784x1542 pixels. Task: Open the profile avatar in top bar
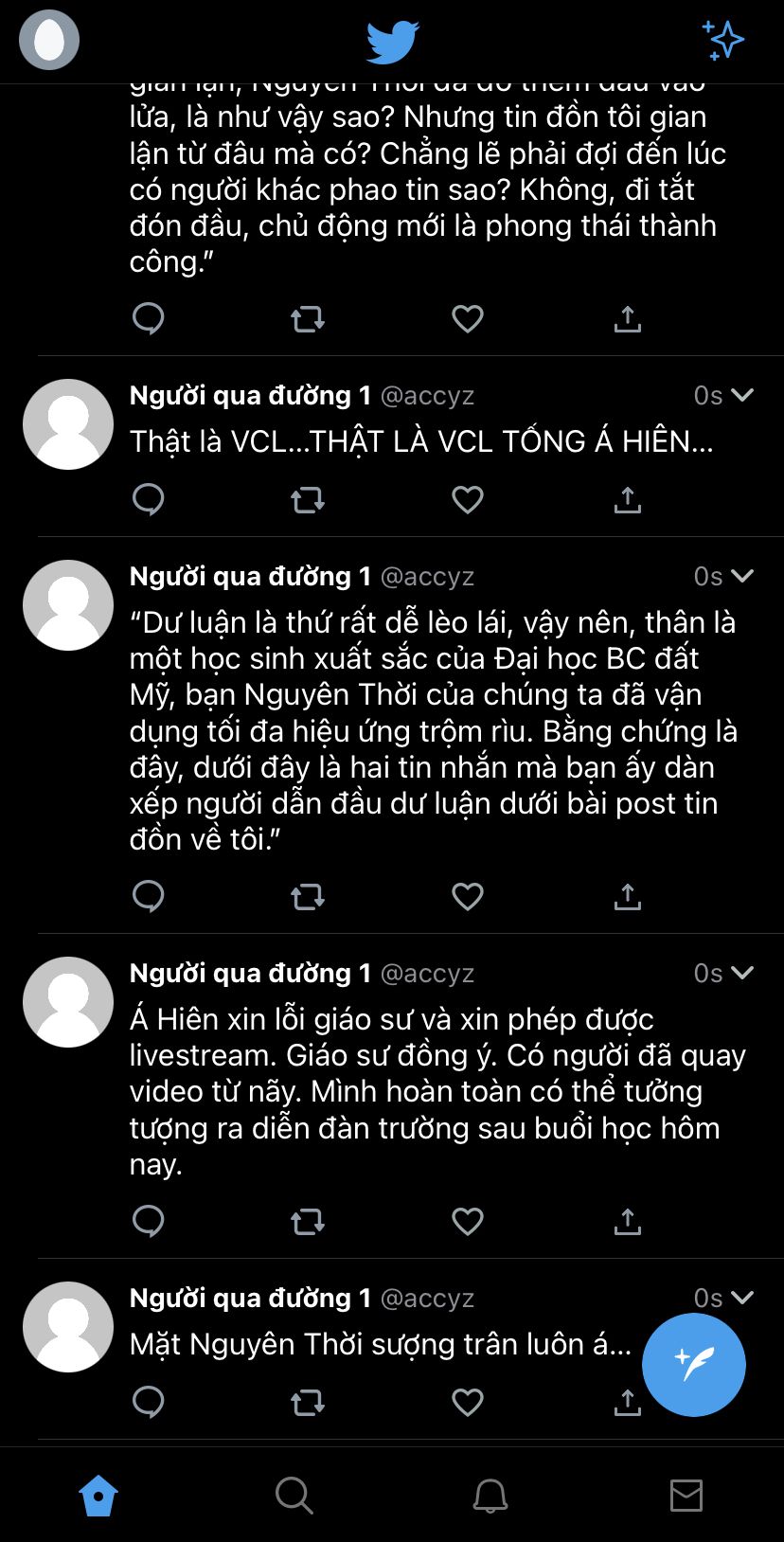(x=49, y=40)
